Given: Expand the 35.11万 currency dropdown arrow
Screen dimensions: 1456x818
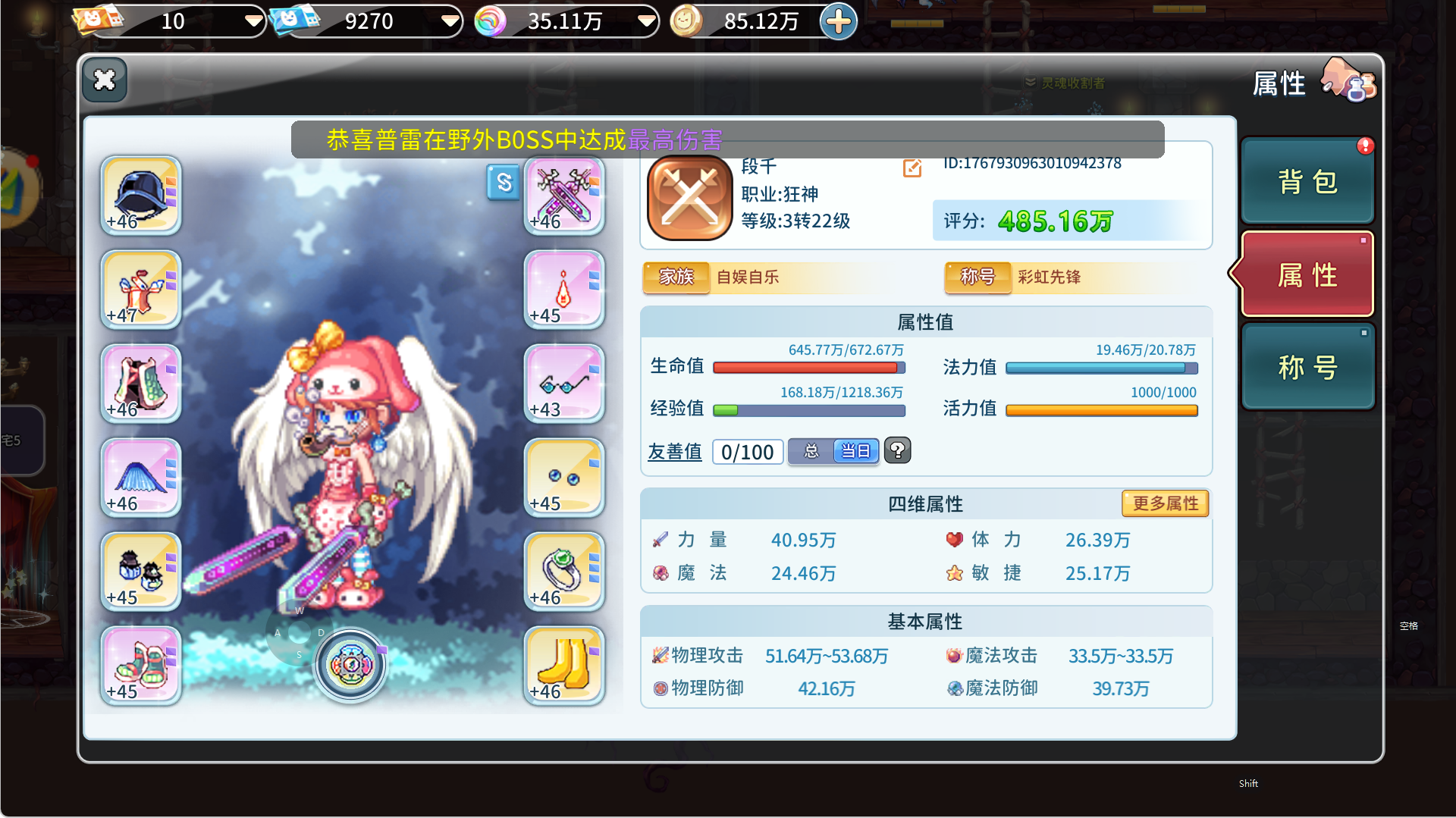Looking at the screenshot, I should [x=647, y=20].
